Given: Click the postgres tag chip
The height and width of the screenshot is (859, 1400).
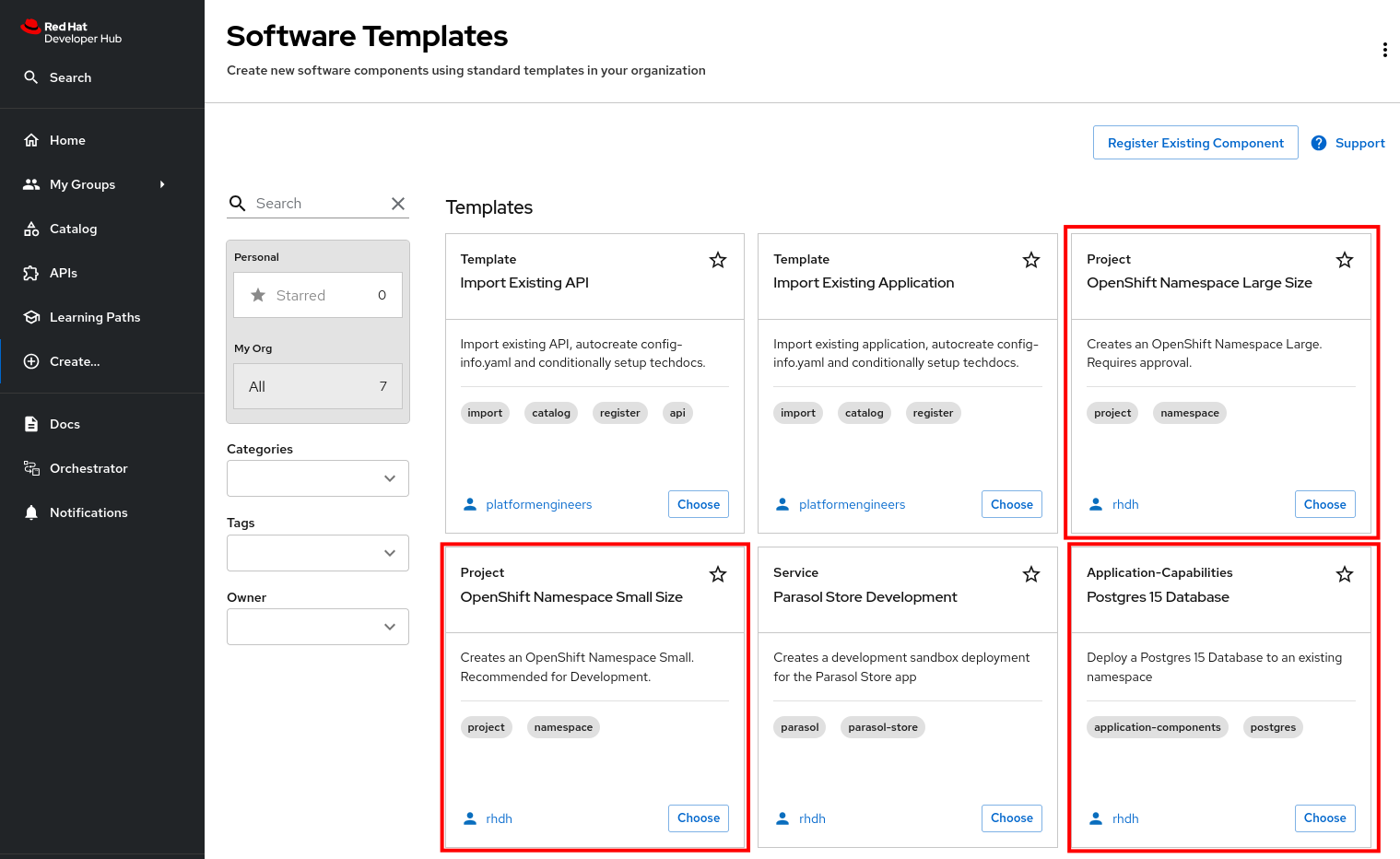Looking at the screenshot, I should (1273, 727).
